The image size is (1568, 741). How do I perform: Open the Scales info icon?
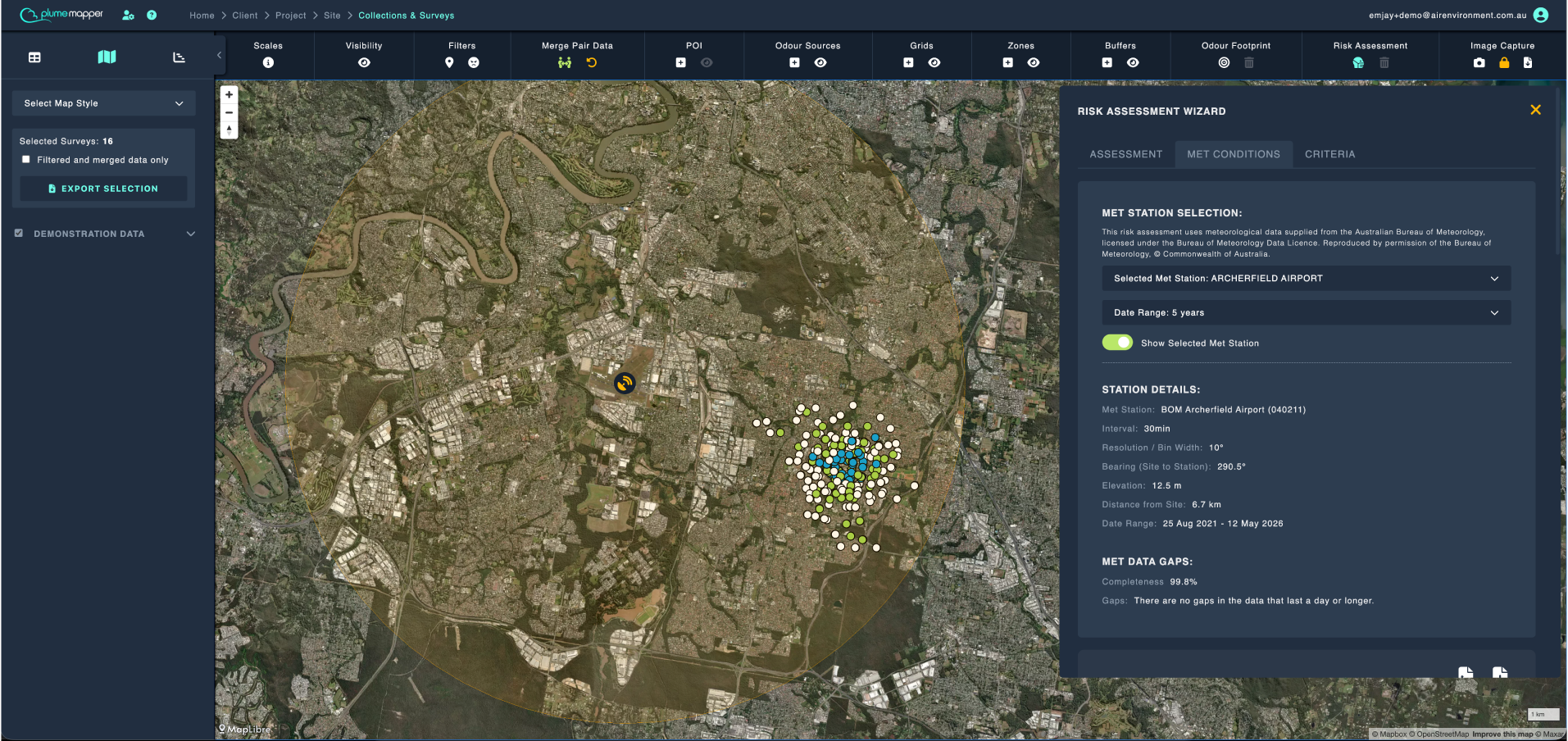click(x=268, y=63)
